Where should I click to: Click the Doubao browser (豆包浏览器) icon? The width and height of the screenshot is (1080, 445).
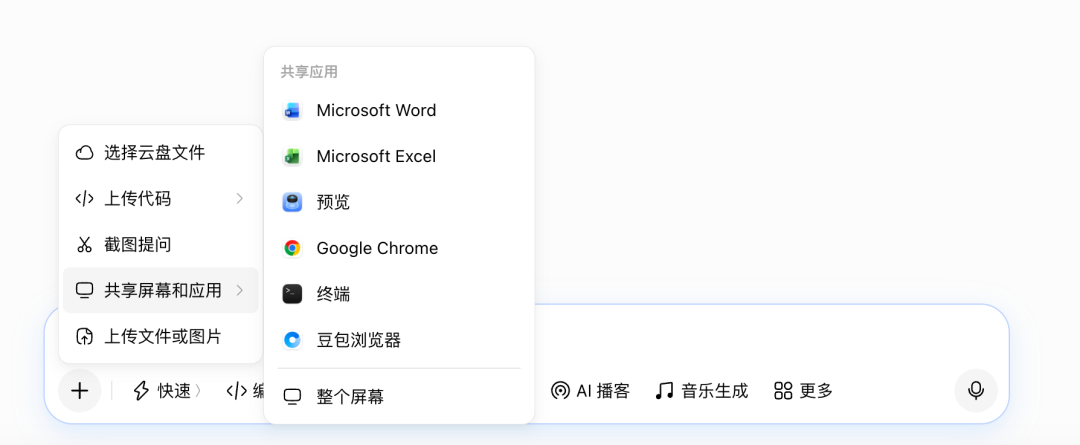pyautogui.click(x=292, y=340)
